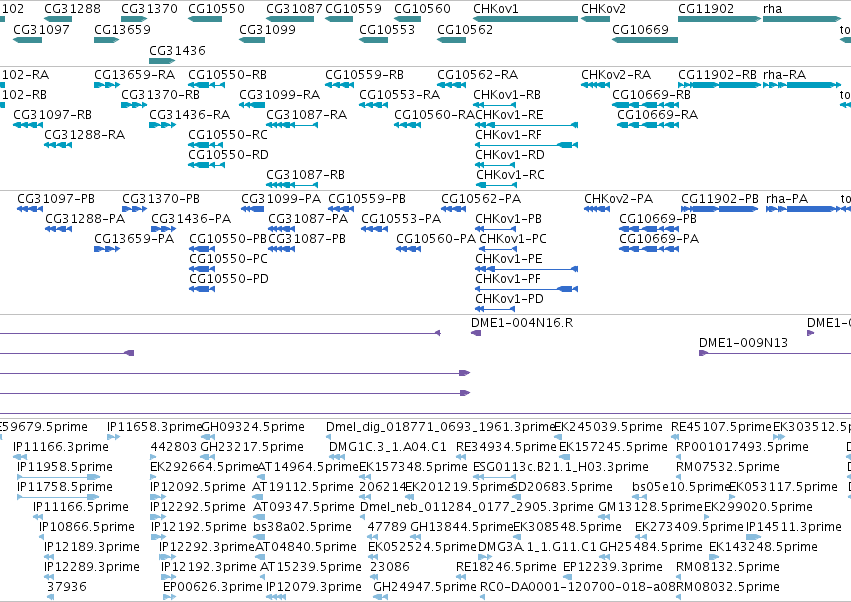Click the CHKov1-RB transcript label
The image size is (851, 602).
click(x=507, y=94)
